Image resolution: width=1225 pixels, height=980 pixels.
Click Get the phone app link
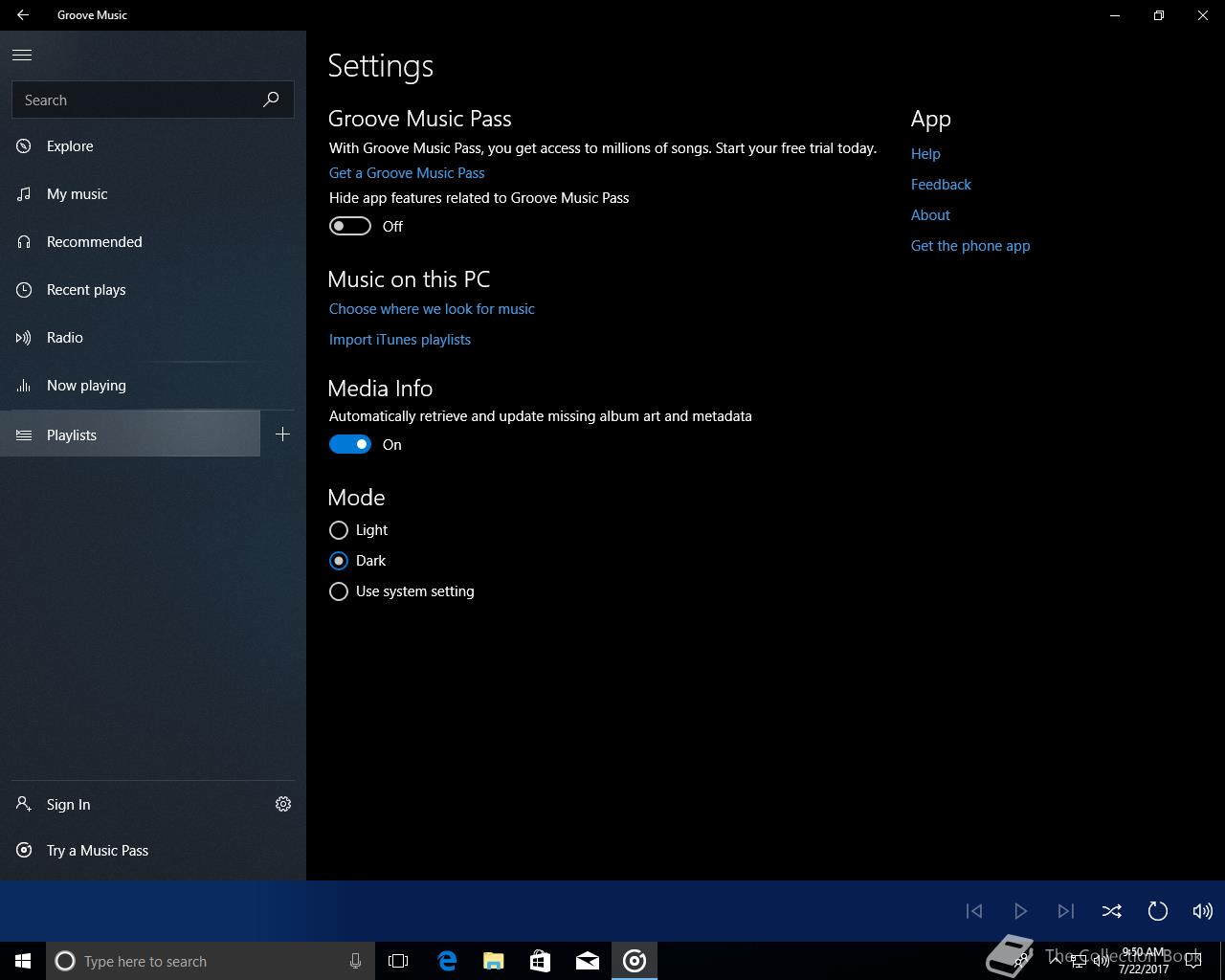tap(970, 246)
